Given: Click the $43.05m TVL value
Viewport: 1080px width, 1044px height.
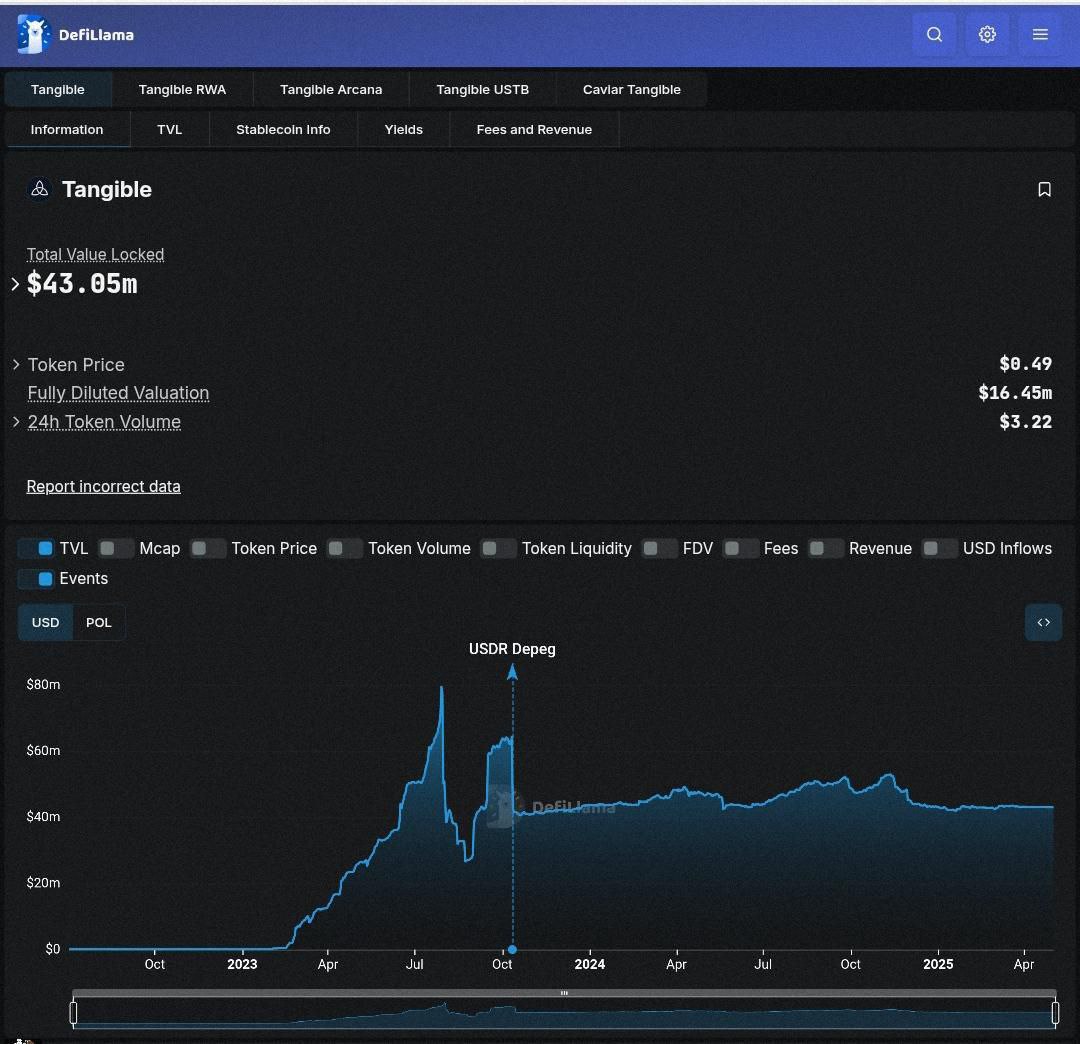Looking at the screenshot, I should [82, 284].
